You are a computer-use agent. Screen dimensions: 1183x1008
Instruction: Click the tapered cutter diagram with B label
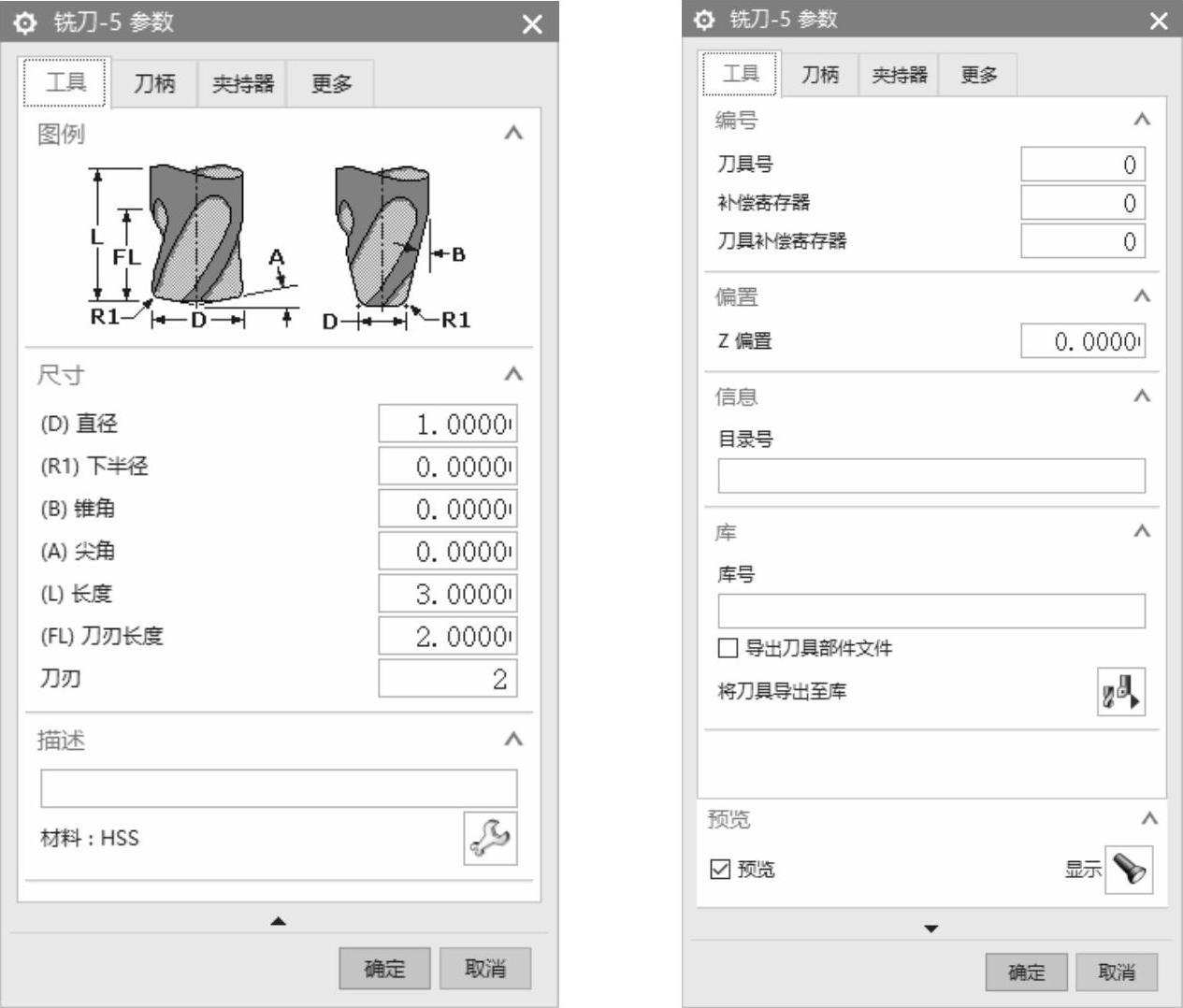397,247
